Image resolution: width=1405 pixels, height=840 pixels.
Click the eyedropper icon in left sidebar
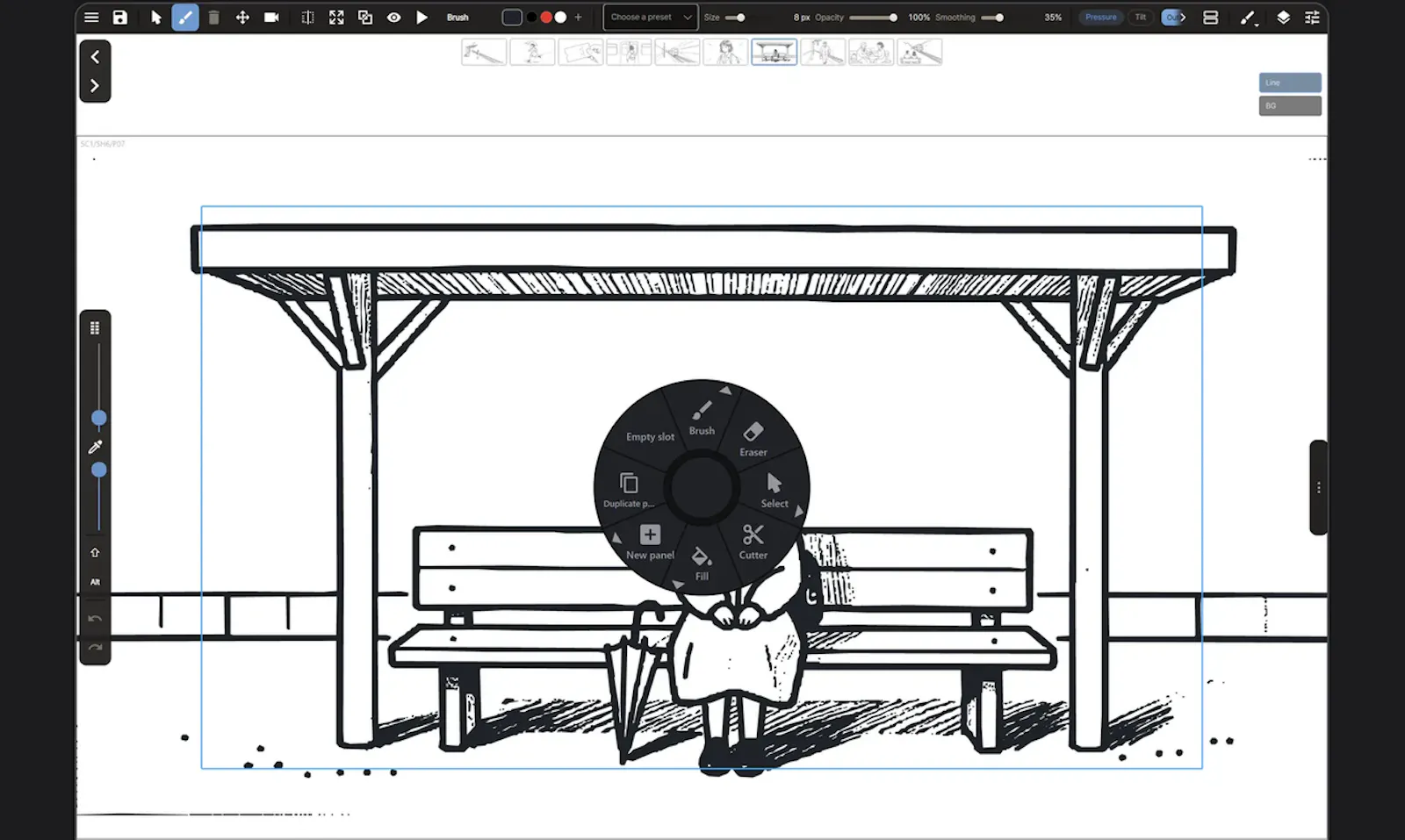pyautogui.click(x=96, y=447)
